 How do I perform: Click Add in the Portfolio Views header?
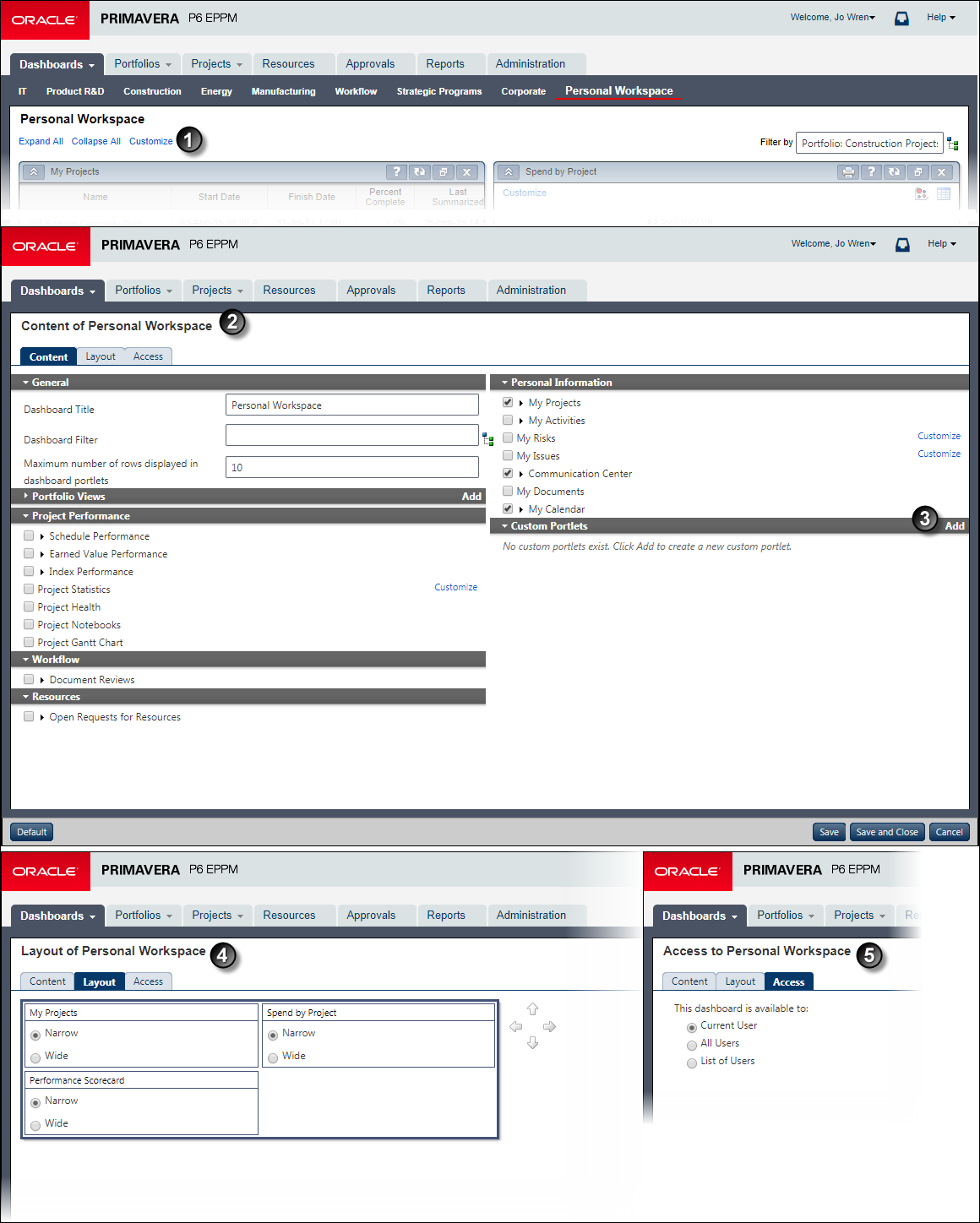pyautogui.click(x=471, y=497)
